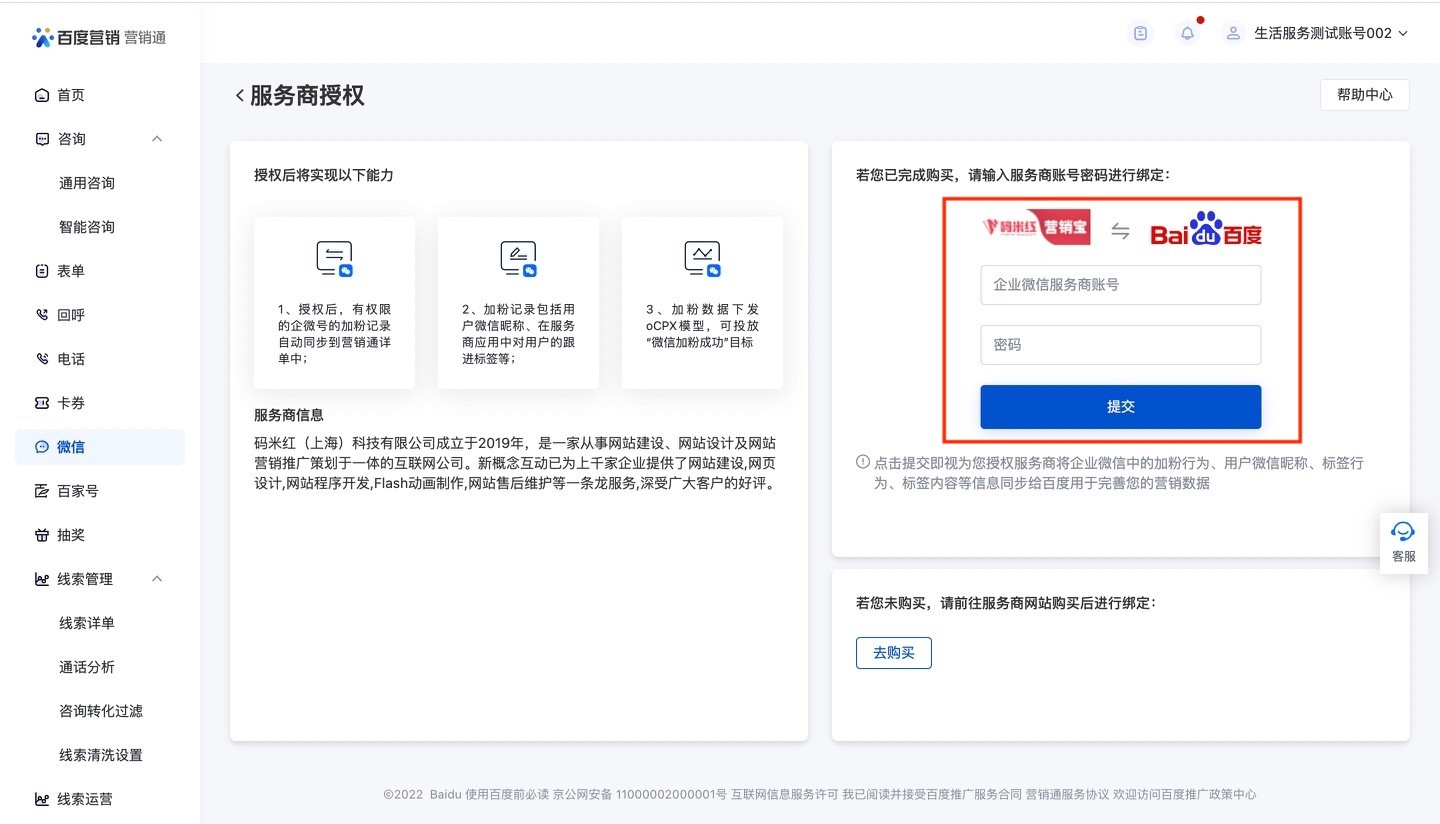Viewport: 1440px width, 824px height.
Task: Open the clipboard list icon in header
Action: 1140,33
